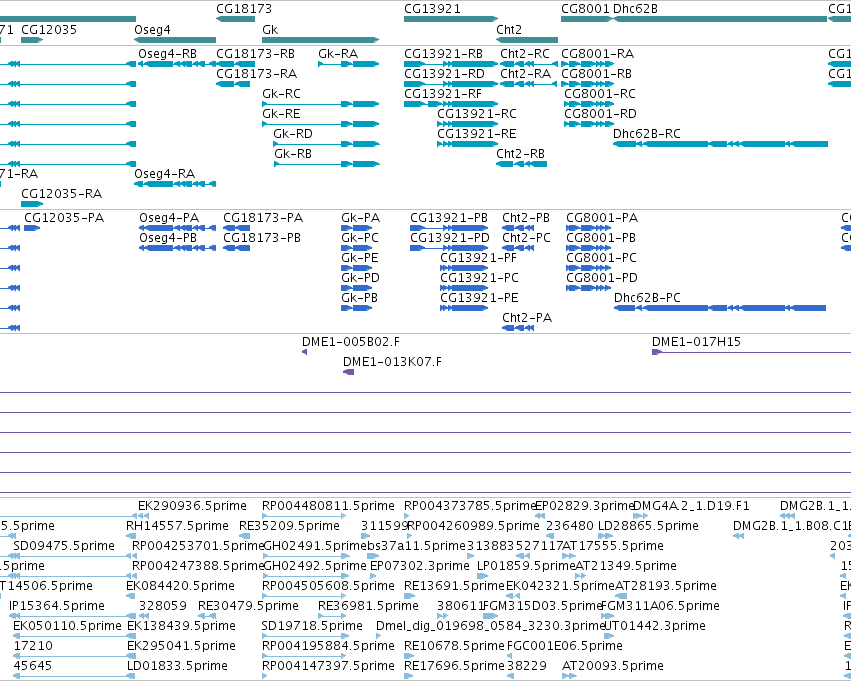Select protein Dhc62B-PC
Viewport: 851px width, 681px height.
(x=720, y=308)
